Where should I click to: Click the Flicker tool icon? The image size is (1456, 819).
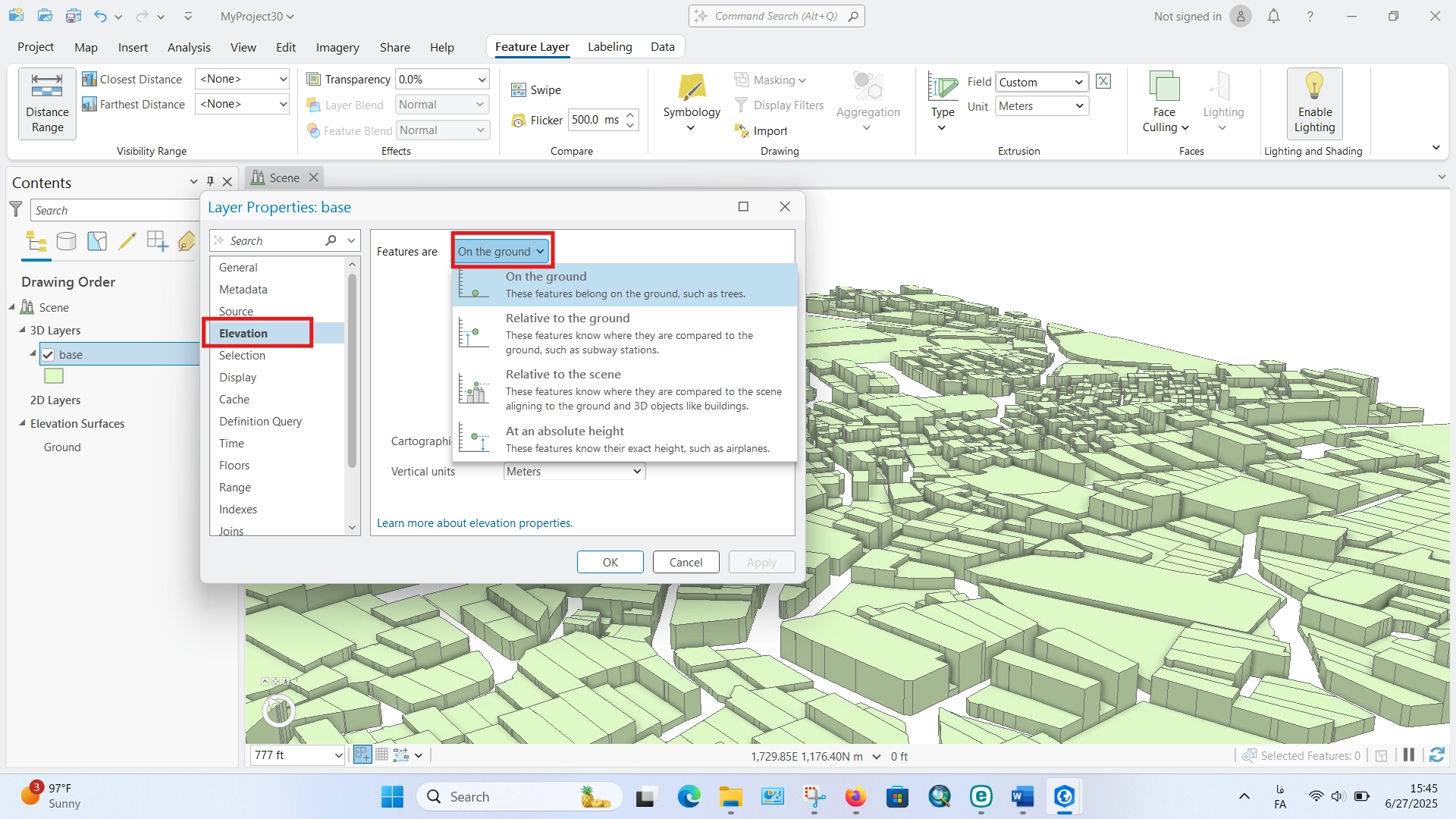point(519,121)
